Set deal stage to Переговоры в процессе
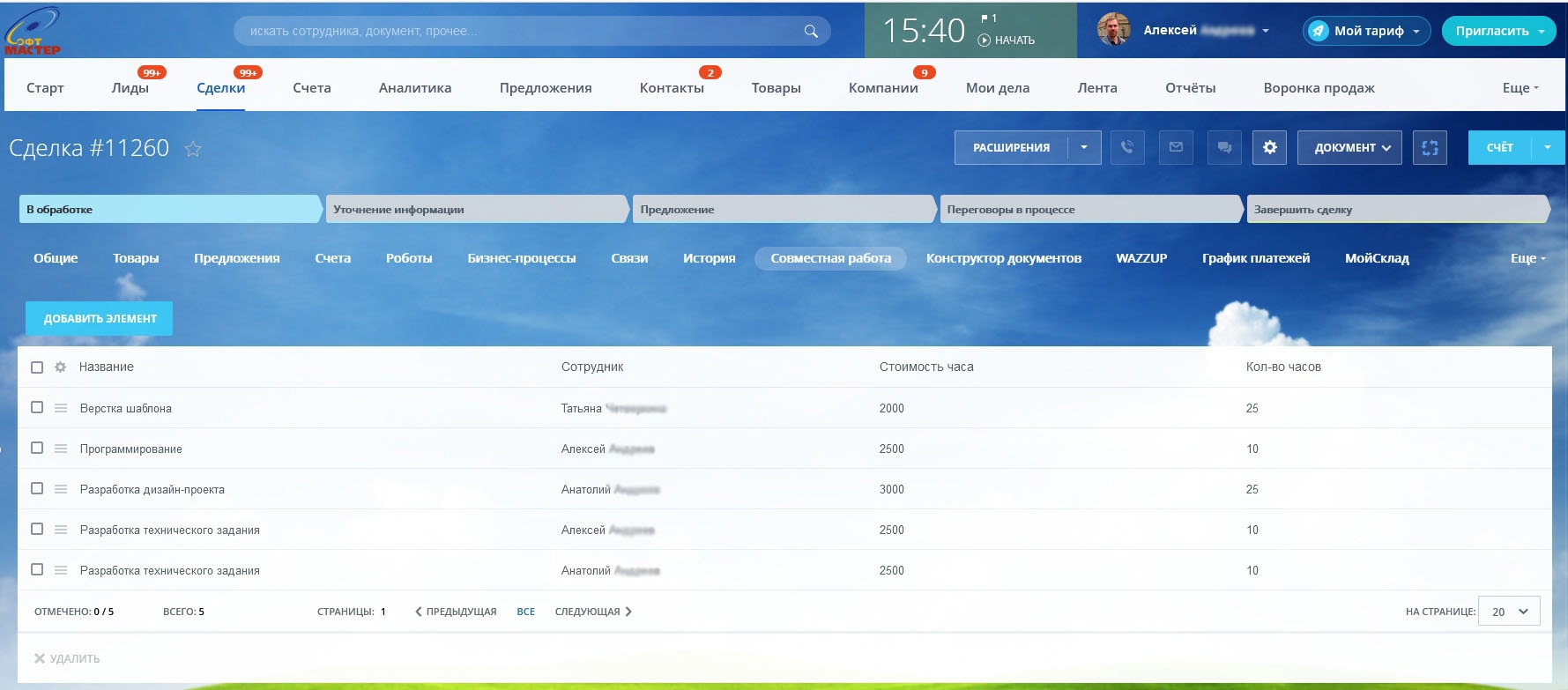 tap(1089, 210)
